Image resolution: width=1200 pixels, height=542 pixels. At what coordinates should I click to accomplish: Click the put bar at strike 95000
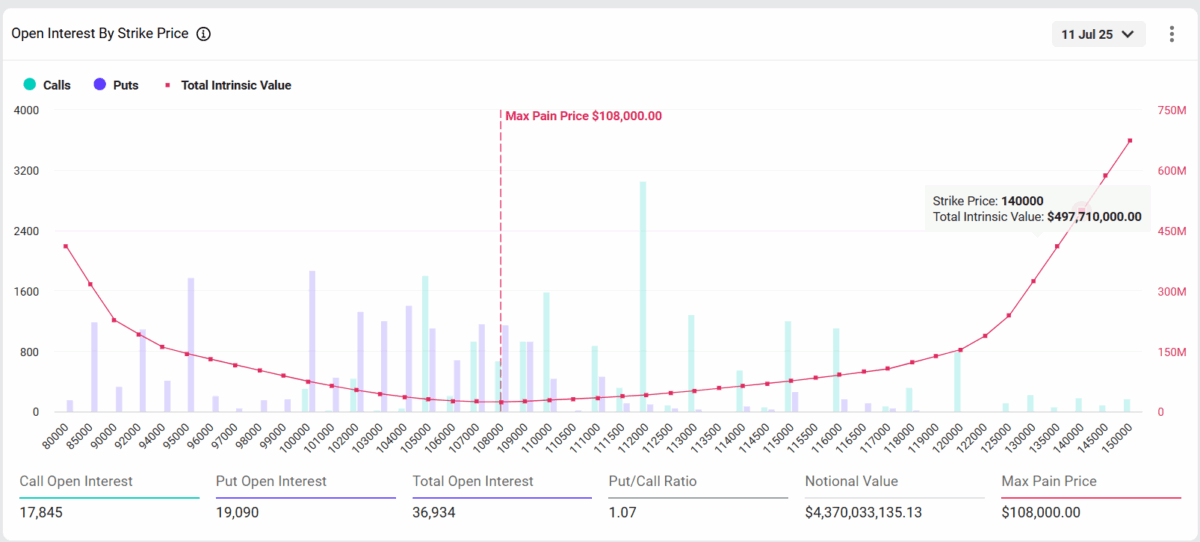pos(191,345)
